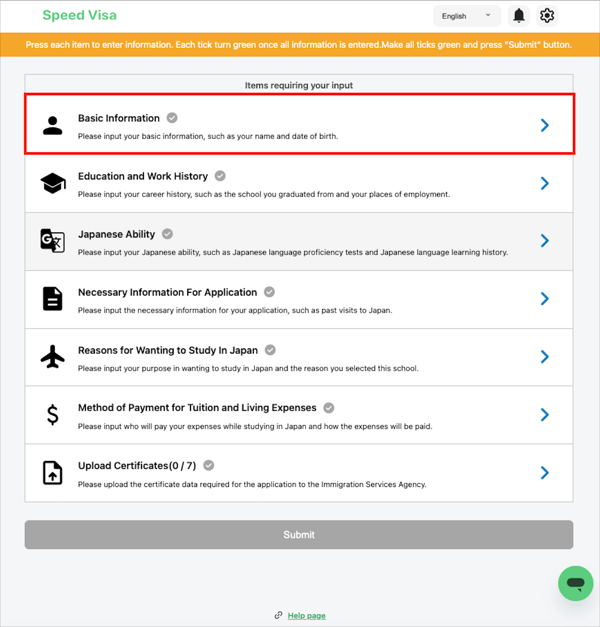Click the dollar sign Payment icon
600x627 pixels.
click(x=52, y=415)
